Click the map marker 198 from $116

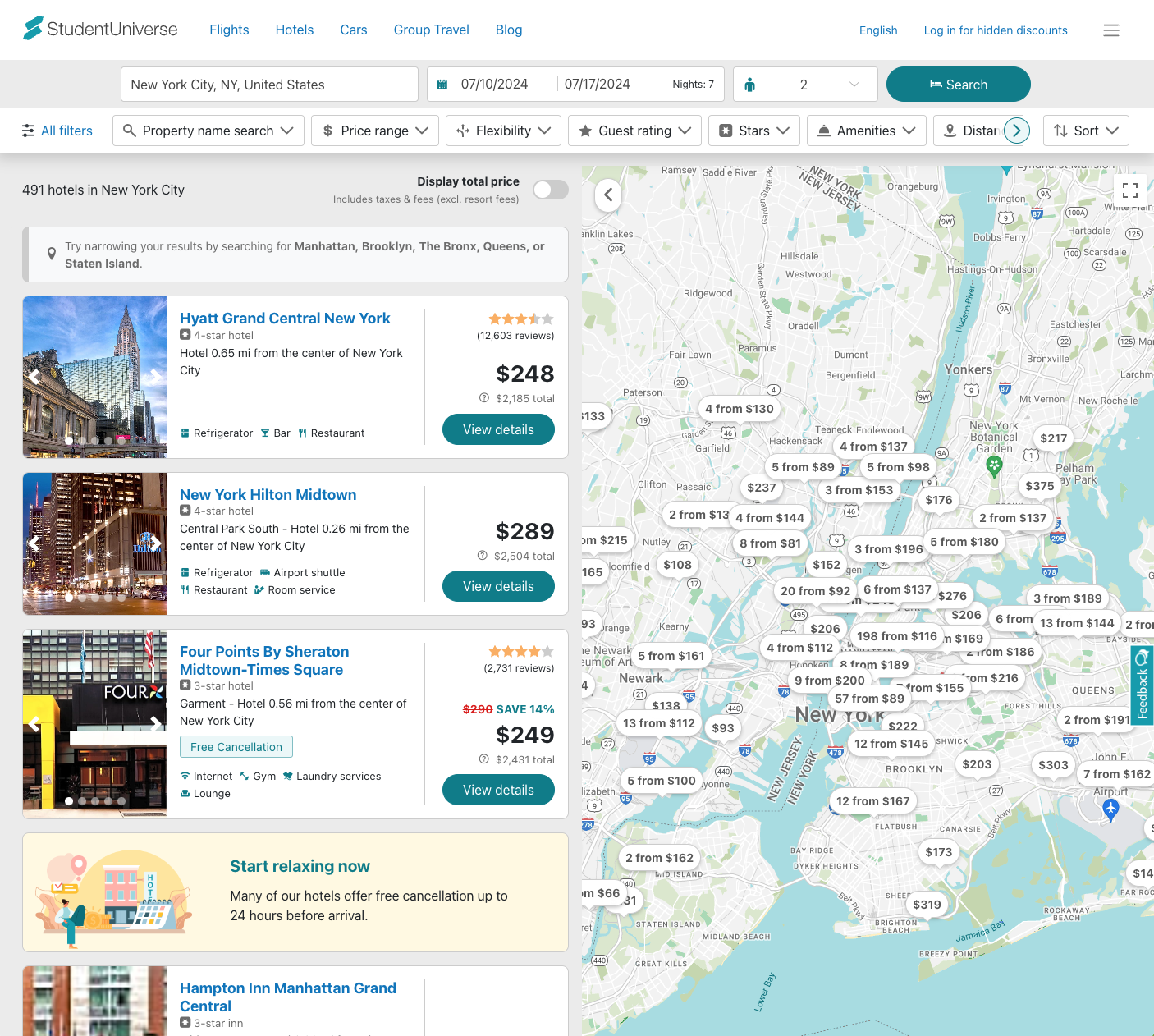click(896, 636)
